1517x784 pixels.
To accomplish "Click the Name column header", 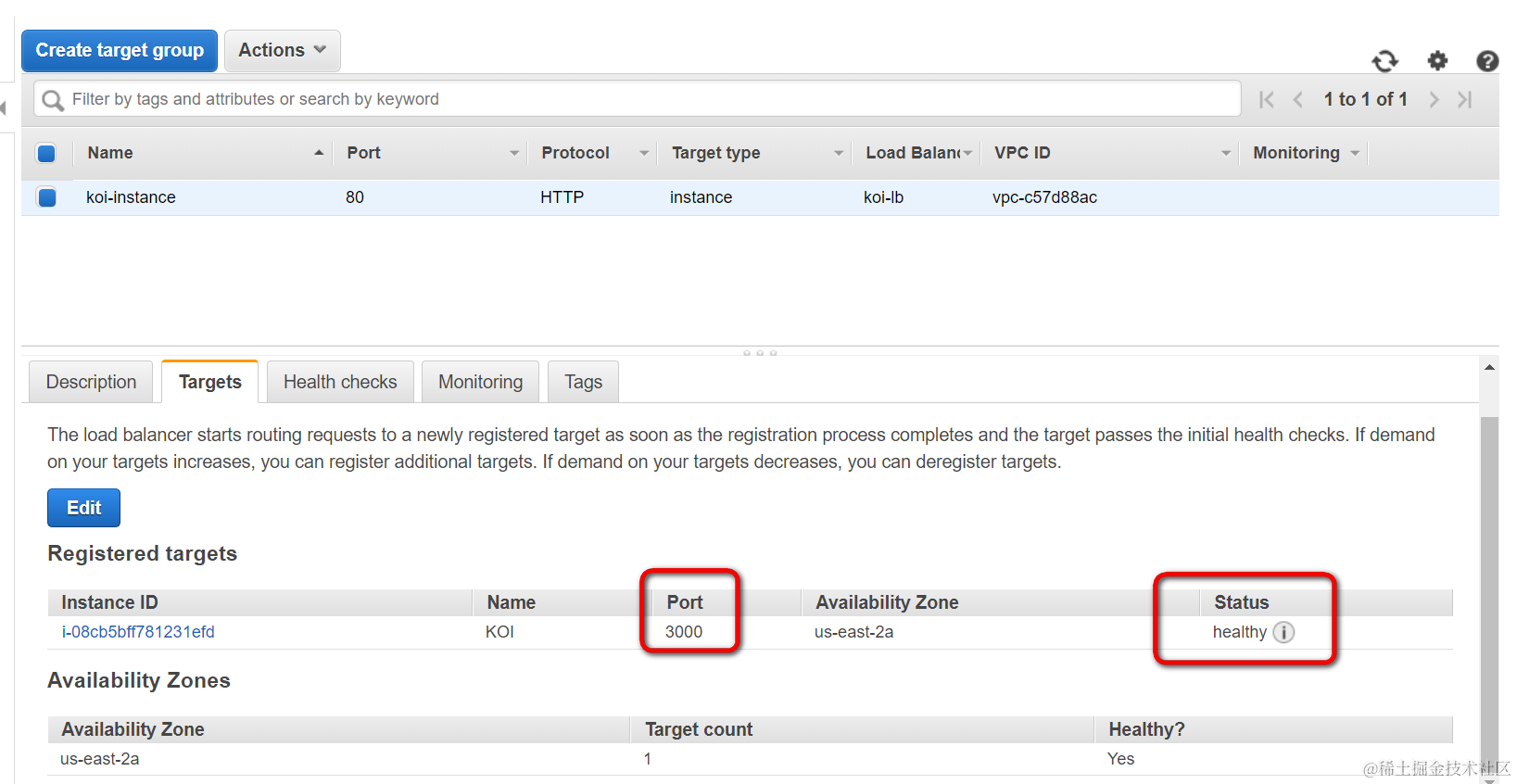I will [110, 153].
